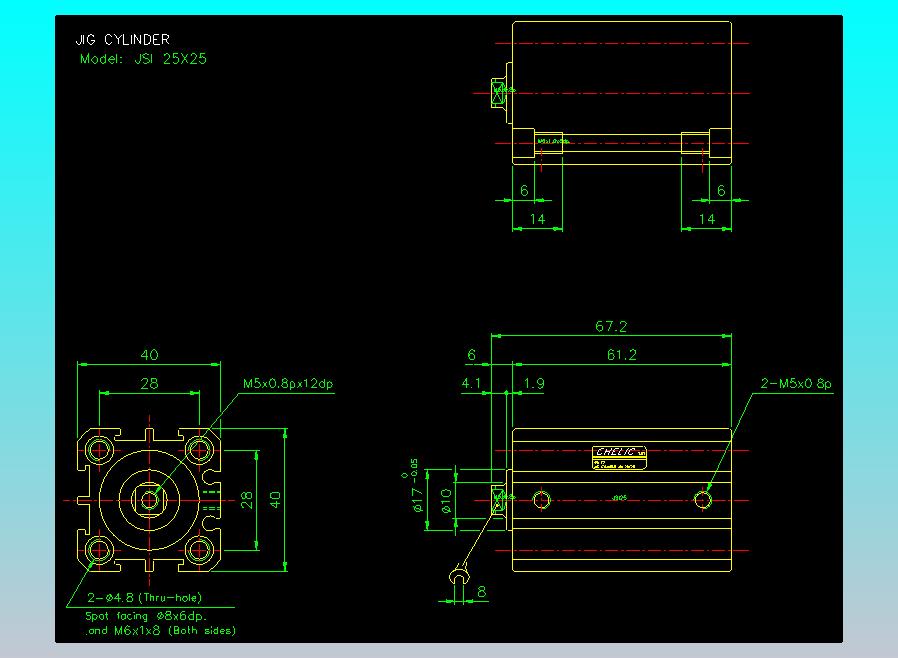
Task: Select the ø10 diameter dimension
Action: [x=447, y=500]
